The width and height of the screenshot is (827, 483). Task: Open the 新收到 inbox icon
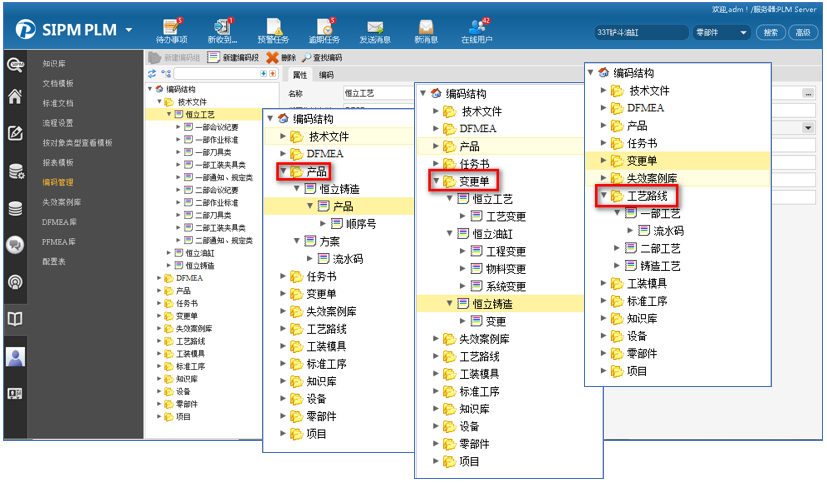click(x=222, y=30)
